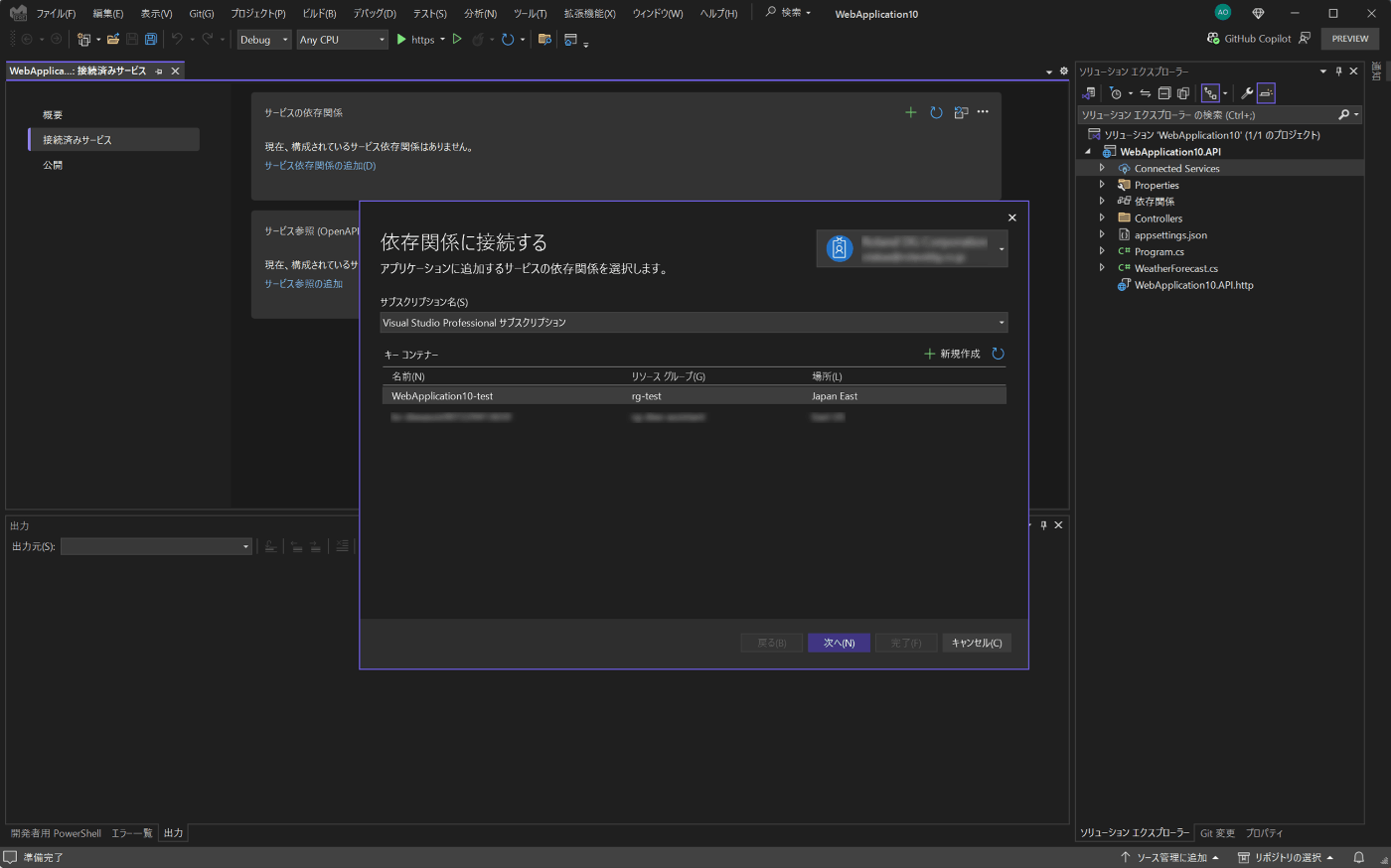Viewport: 1391px width, 868px height.
Task: Open the account selector dropdown in dialog
Action: point(1001,249)
